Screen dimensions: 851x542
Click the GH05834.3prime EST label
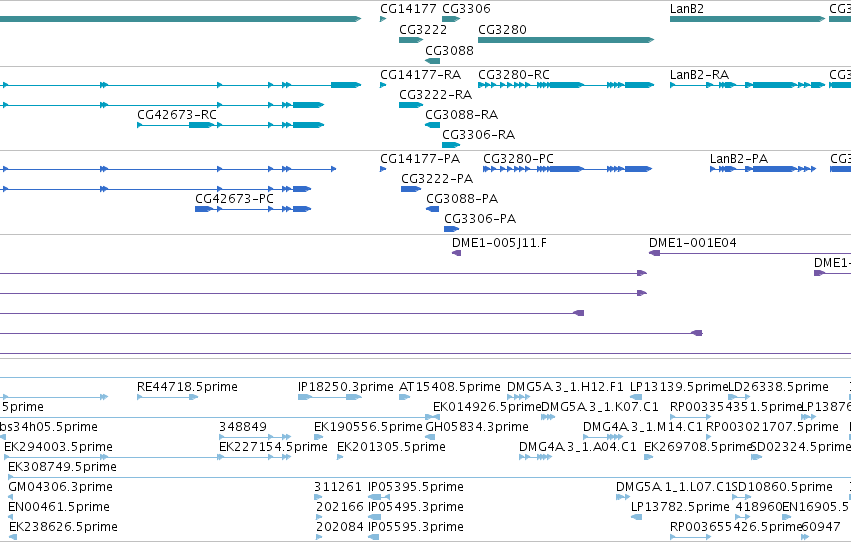(x=477, y=427)
